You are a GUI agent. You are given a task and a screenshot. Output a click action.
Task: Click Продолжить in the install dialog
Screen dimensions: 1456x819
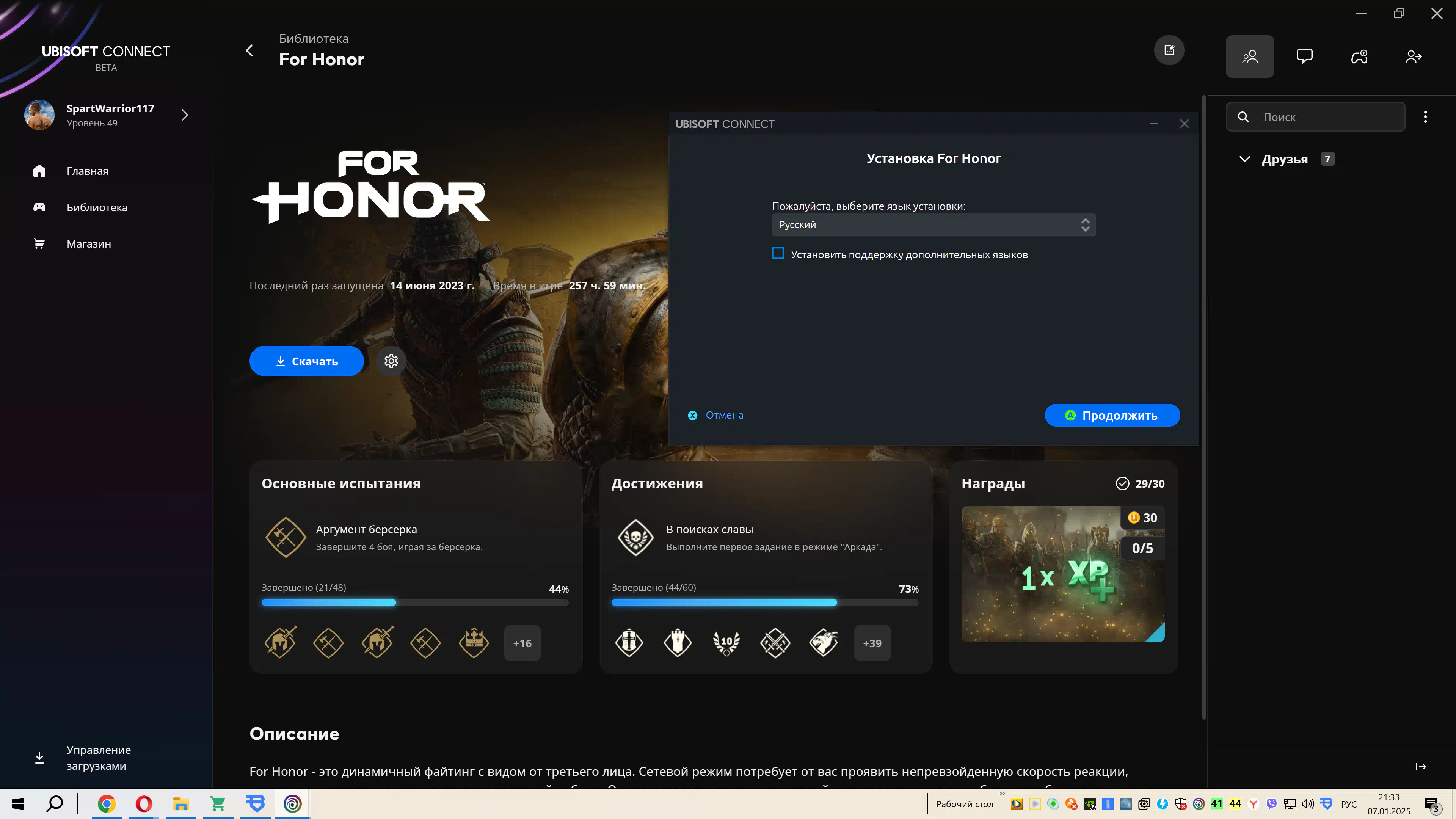coord(1112,416)
